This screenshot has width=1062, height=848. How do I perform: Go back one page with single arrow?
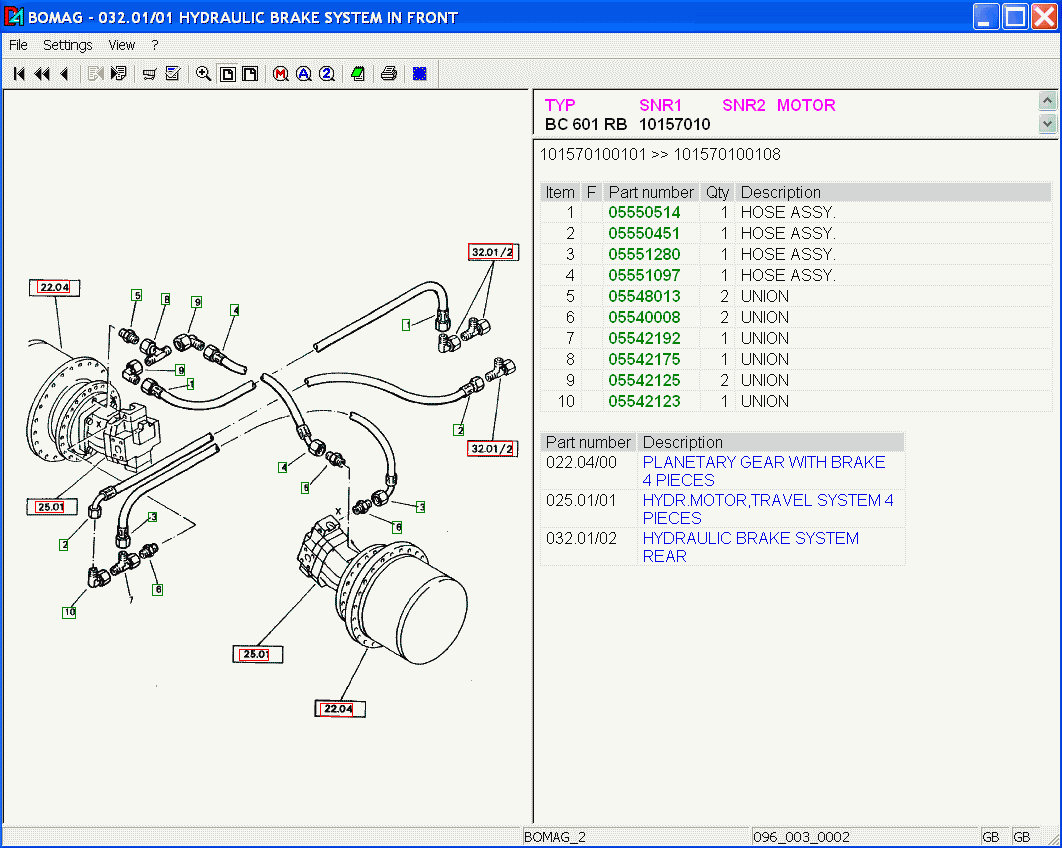pos(64,74)
